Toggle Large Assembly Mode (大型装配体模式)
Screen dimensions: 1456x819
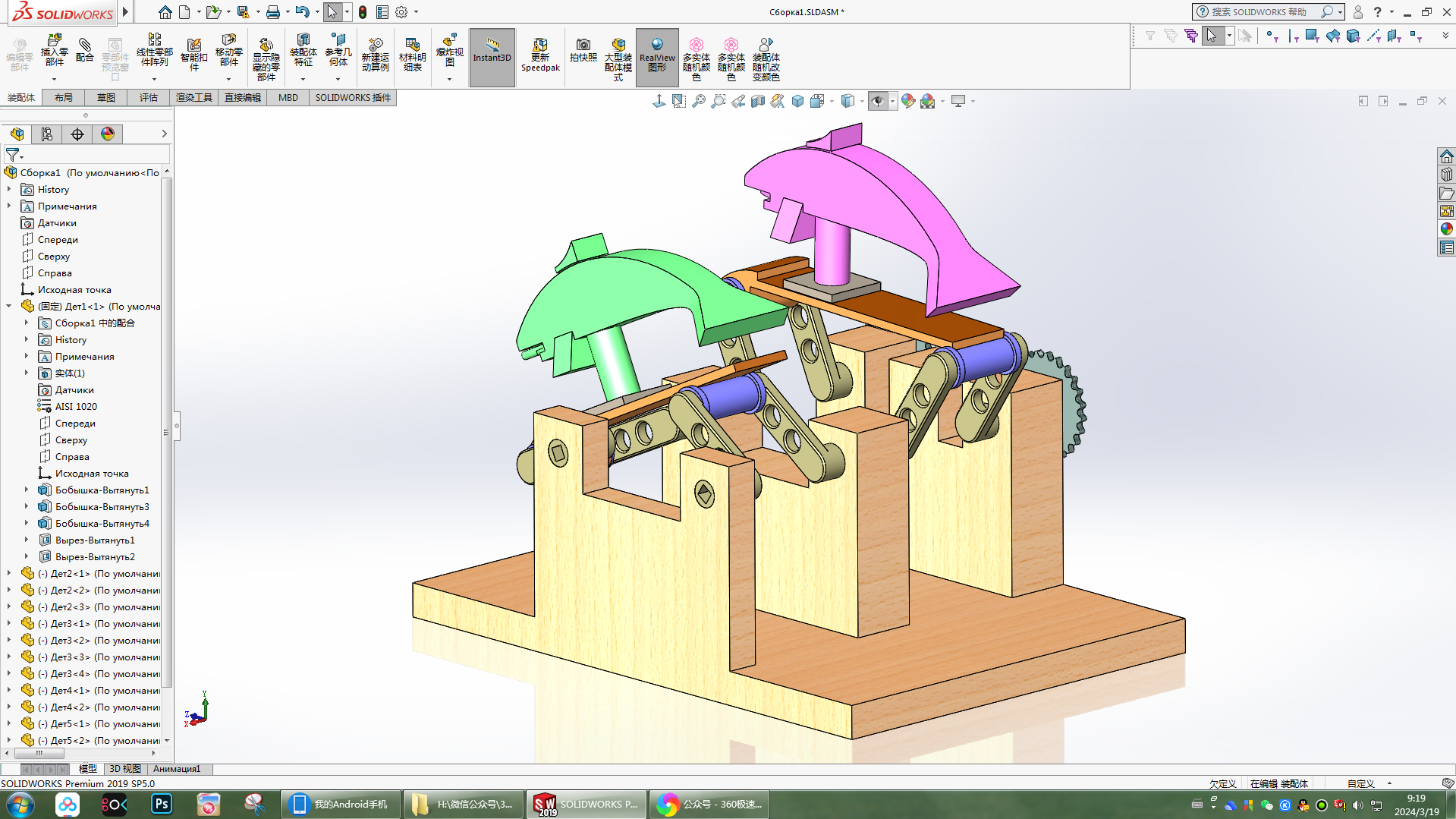tap(618, 59)
